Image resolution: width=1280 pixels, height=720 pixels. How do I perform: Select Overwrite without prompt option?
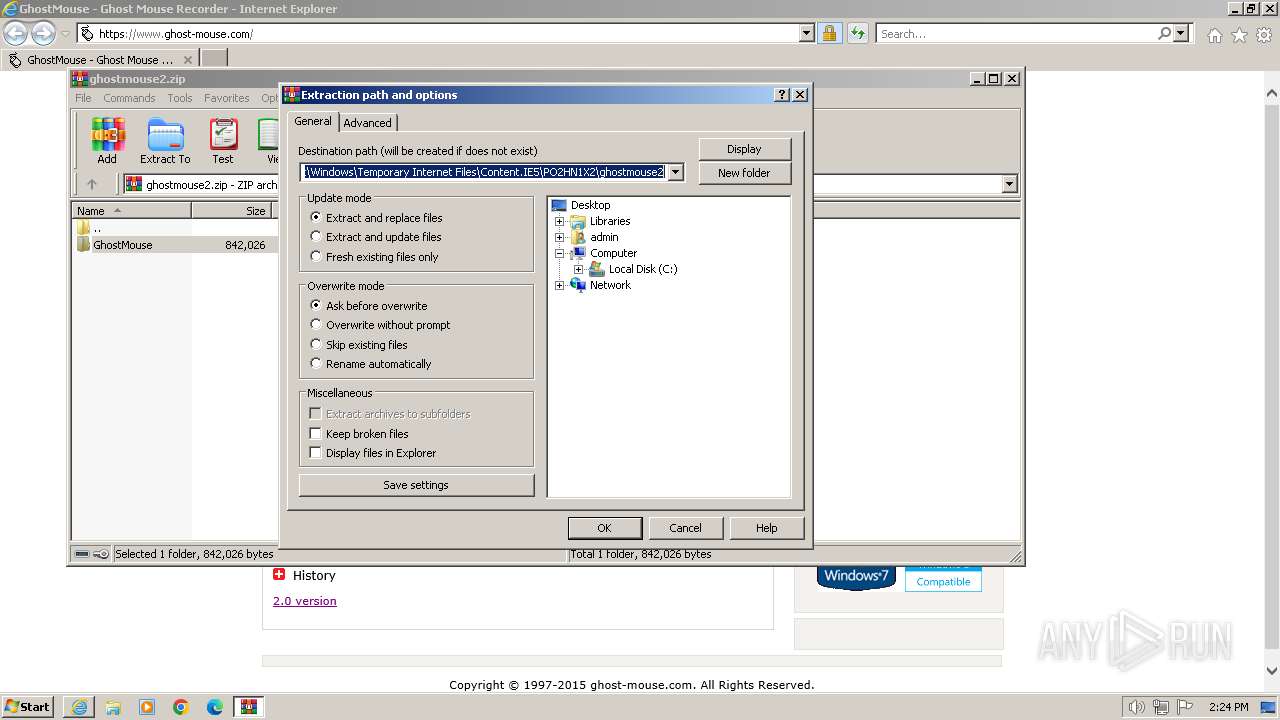380,325
